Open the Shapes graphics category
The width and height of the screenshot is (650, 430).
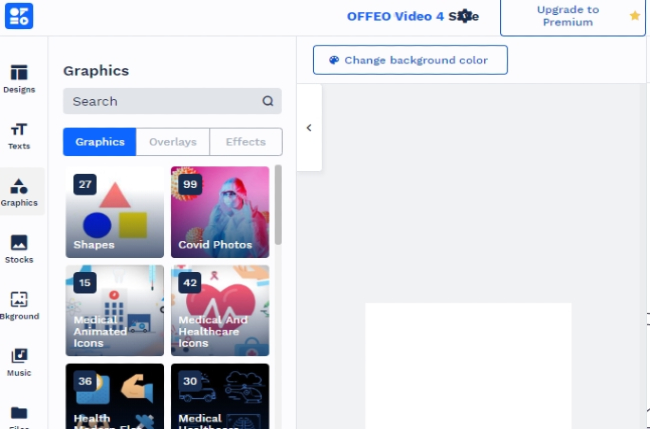tap(114, 212)
